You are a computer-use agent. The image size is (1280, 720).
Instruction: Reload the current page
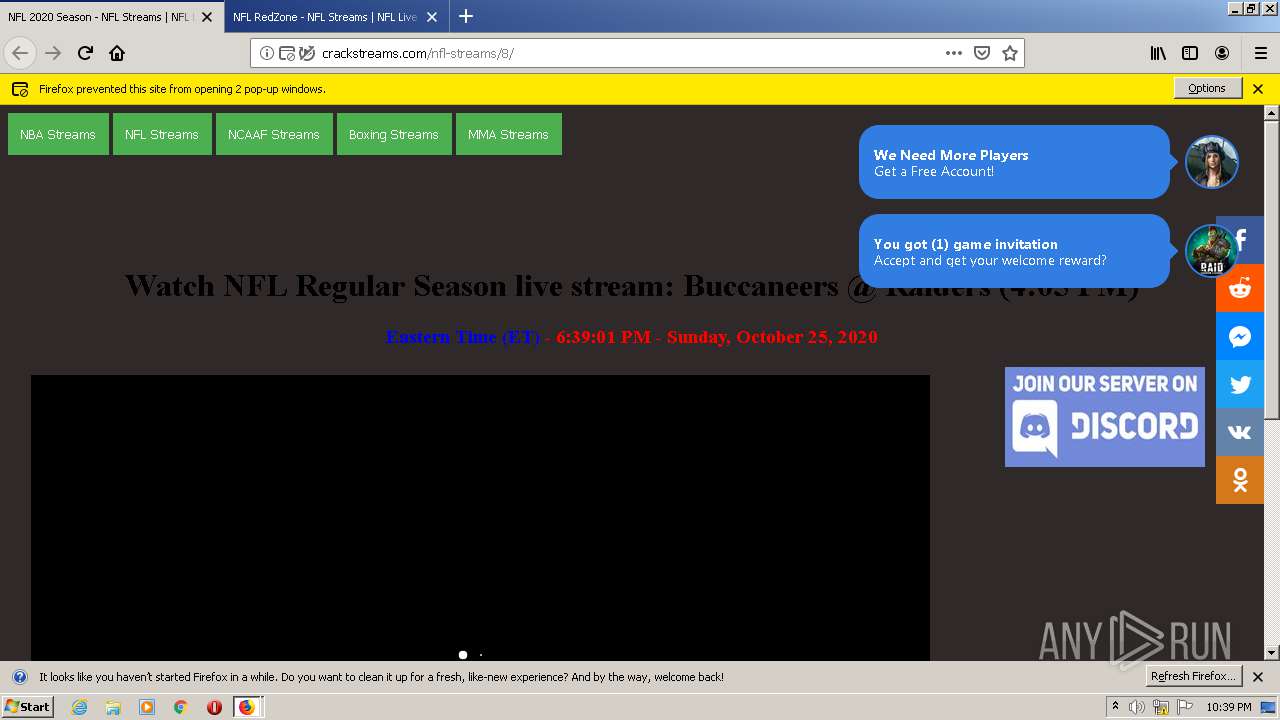pyautogui.click(x=85, y=53)
